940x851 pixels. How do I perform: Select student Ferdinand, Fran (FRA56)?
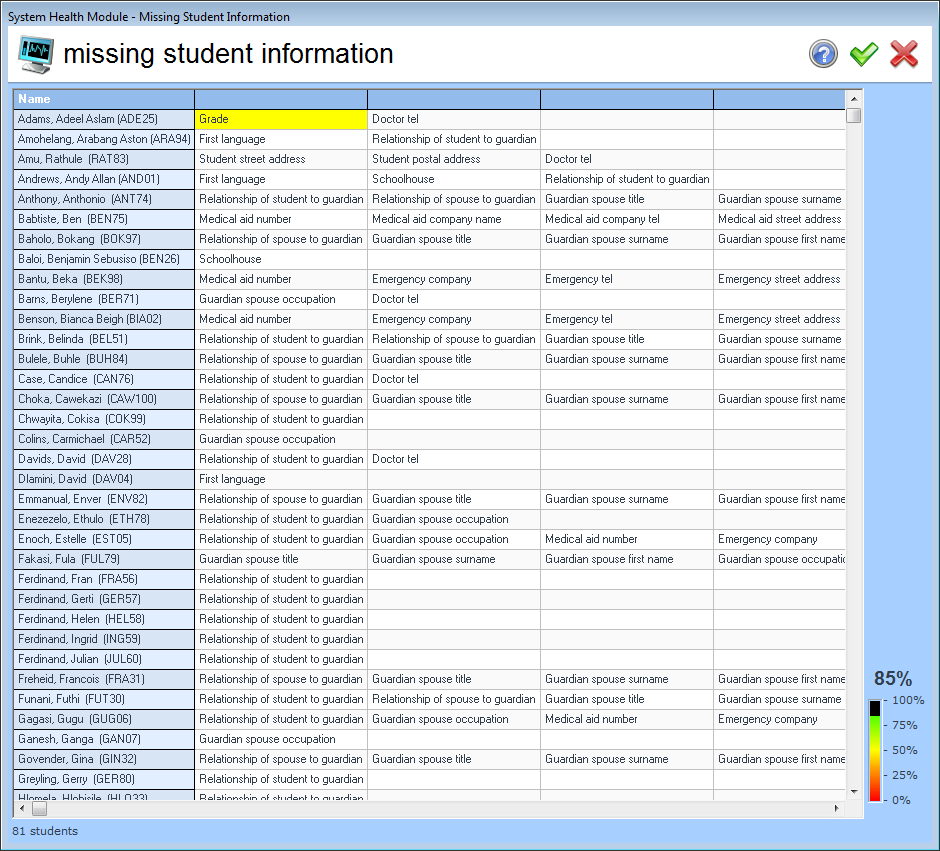(x=104, y=579)
